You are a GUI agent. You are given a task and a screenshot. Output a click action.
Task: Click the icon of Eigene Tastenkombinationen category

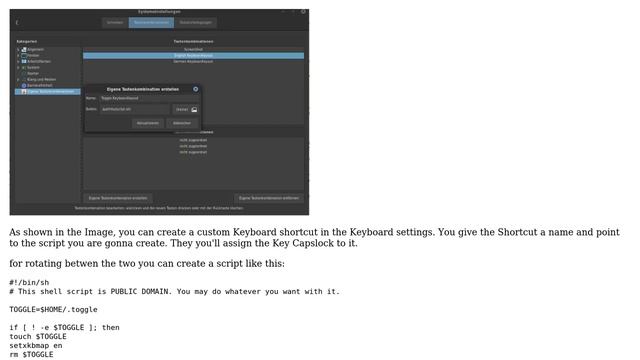pyautogui.click(x=24, y=91)
